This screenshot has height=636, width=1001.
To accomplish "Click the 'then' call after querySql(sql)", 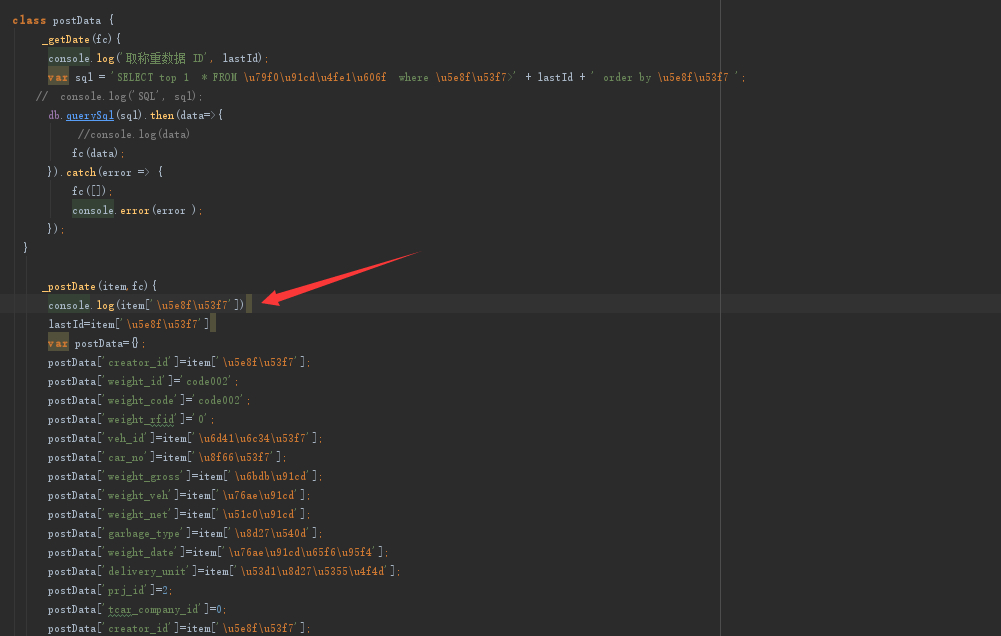I will point(162,116).
